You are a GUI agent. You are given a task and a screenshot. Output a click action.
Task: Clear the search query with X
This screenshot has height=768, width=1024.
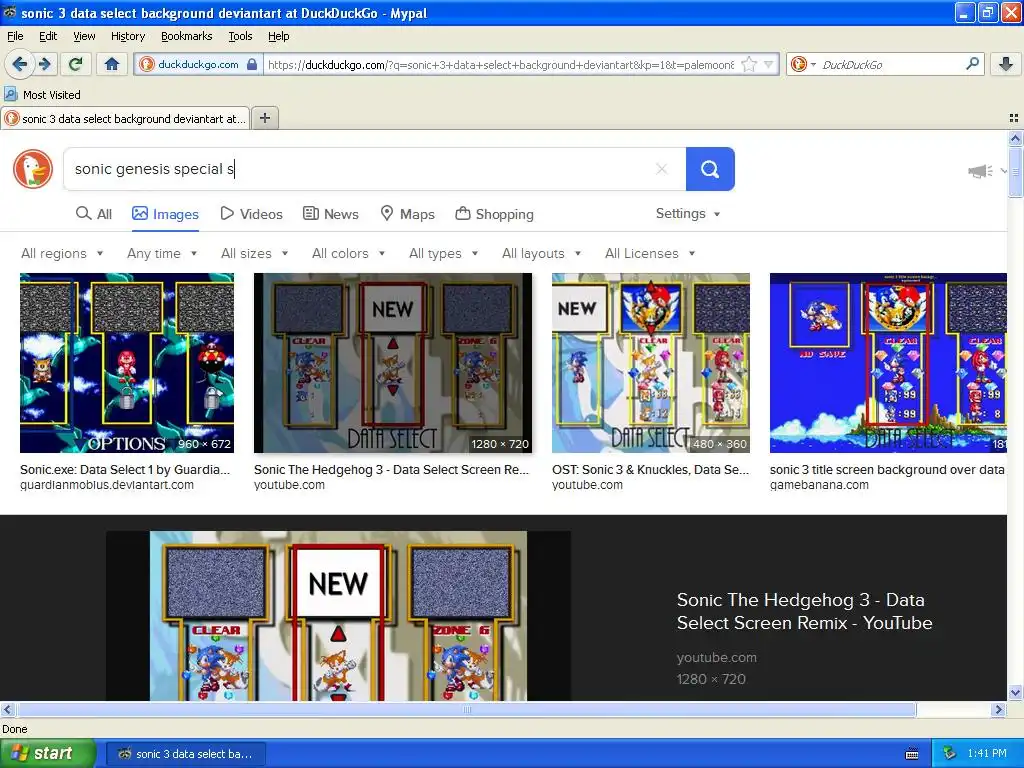coord(662,169)
